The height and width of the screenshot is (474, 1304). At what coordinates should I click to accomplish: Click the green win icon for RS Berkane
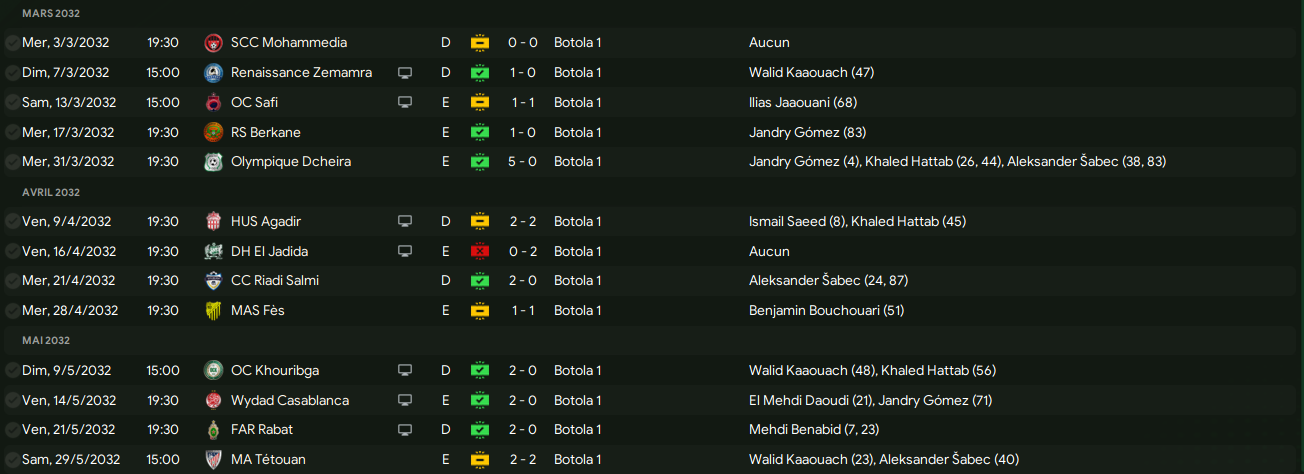point(480,133)
